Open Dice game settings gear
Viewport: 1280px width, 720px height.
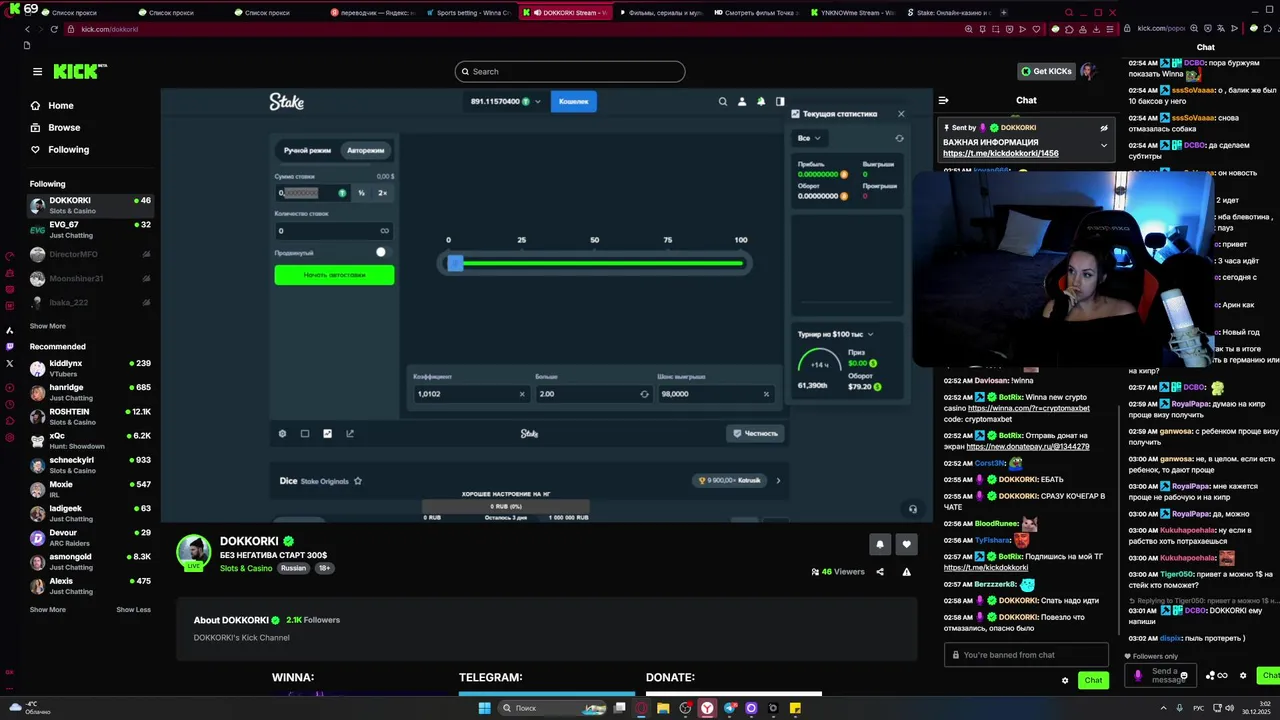[x=282, y=434]
